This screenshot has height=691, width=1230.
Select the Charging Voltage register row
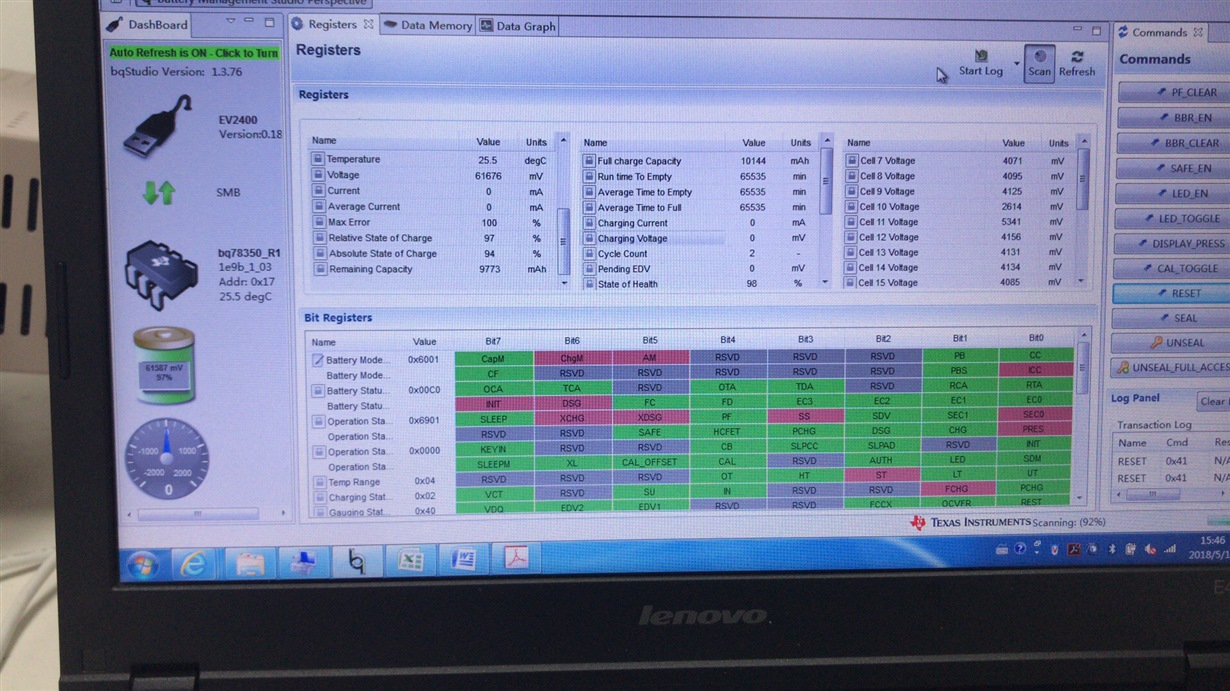(x=702, y=238)
